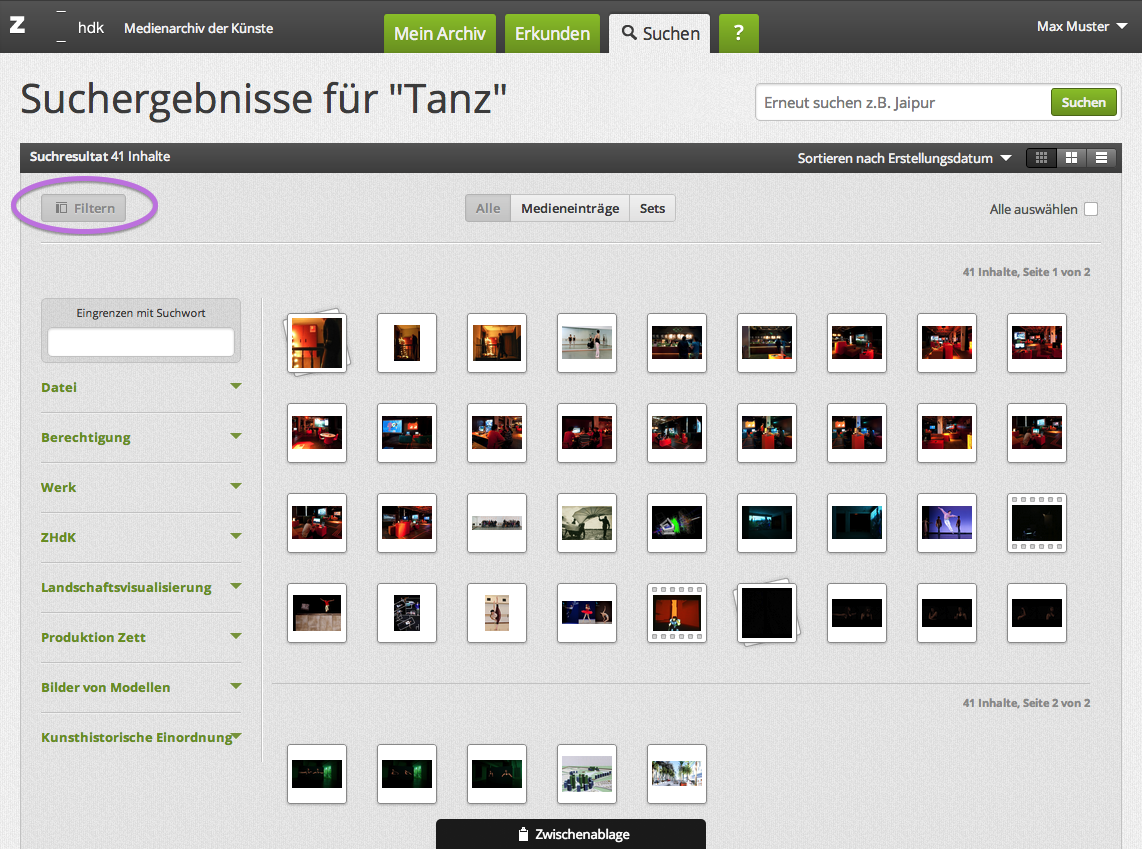The width and height of the screenshot is (1142, 849).
Task: Toggle the Alle auswählen checkbox
Action: (1091, 209)
